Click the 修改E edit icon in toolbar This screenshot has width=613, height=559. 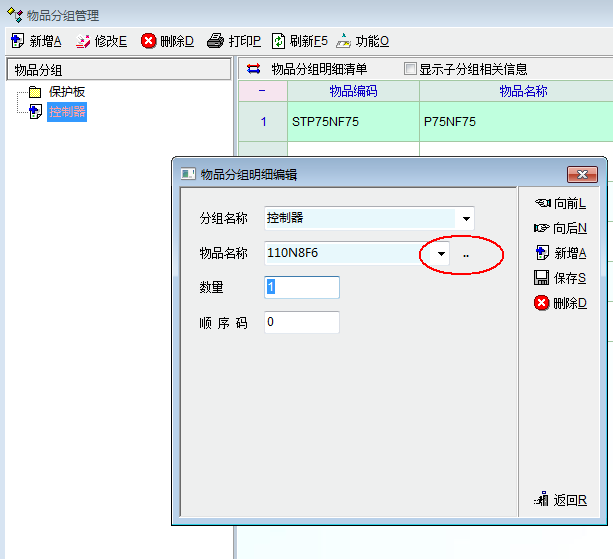point(82,41)
